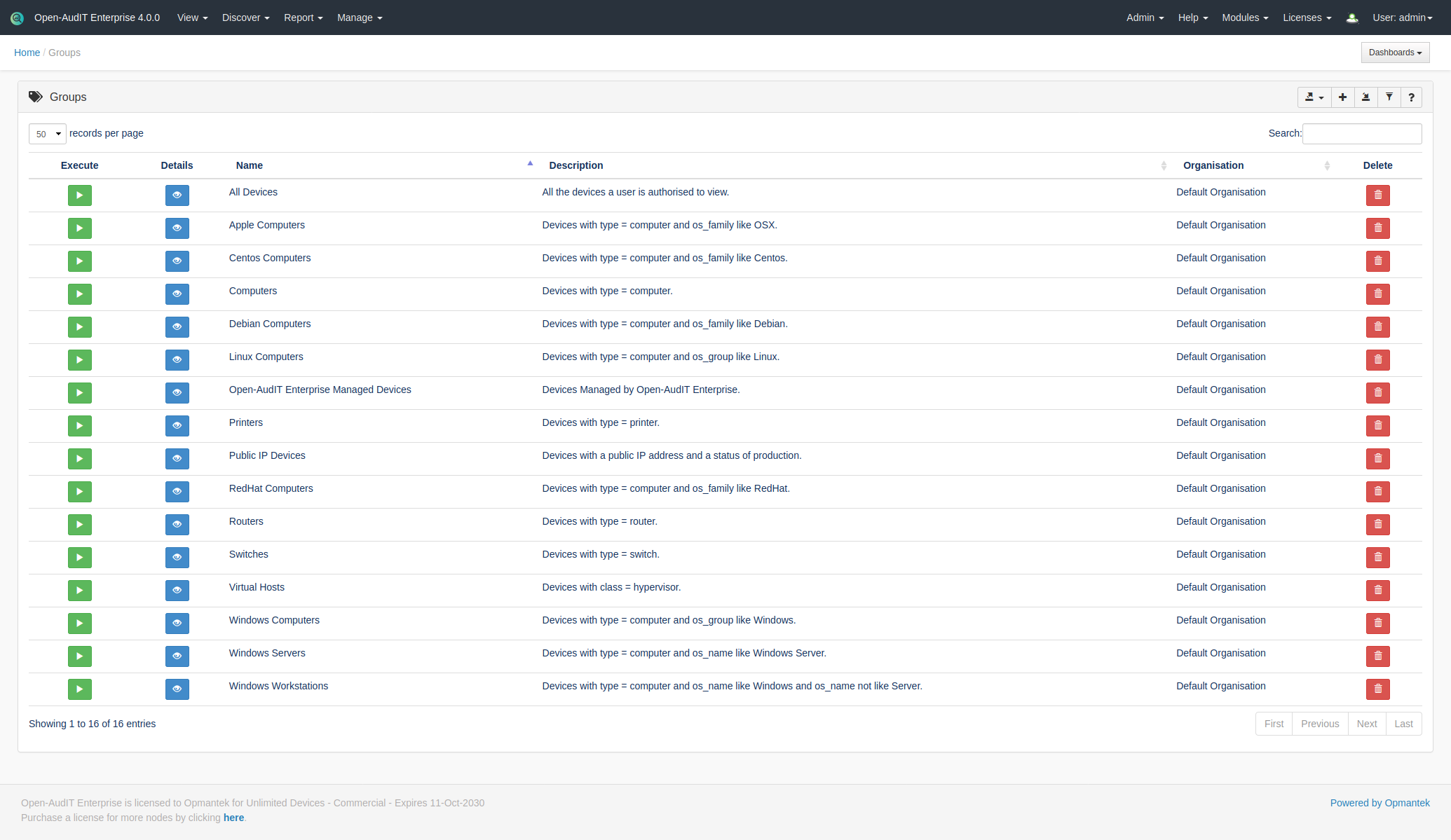The image size is (1451, 840).
Task: Run the Windows Servers group query
Action: click(x=79, y=656)
